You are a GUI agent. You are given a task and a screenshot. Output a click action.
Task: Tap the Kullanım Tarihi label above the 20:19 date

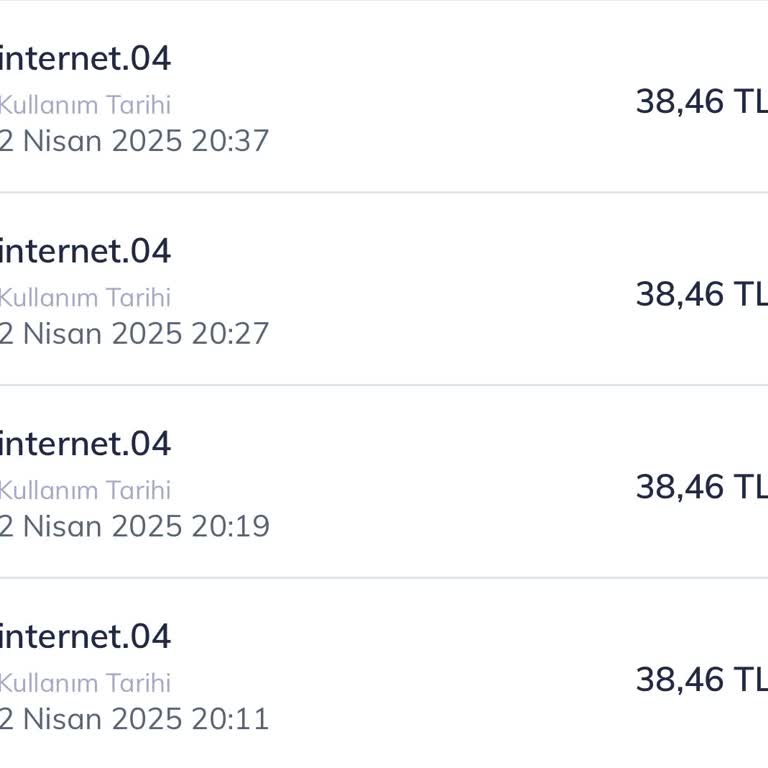[86, 490]
